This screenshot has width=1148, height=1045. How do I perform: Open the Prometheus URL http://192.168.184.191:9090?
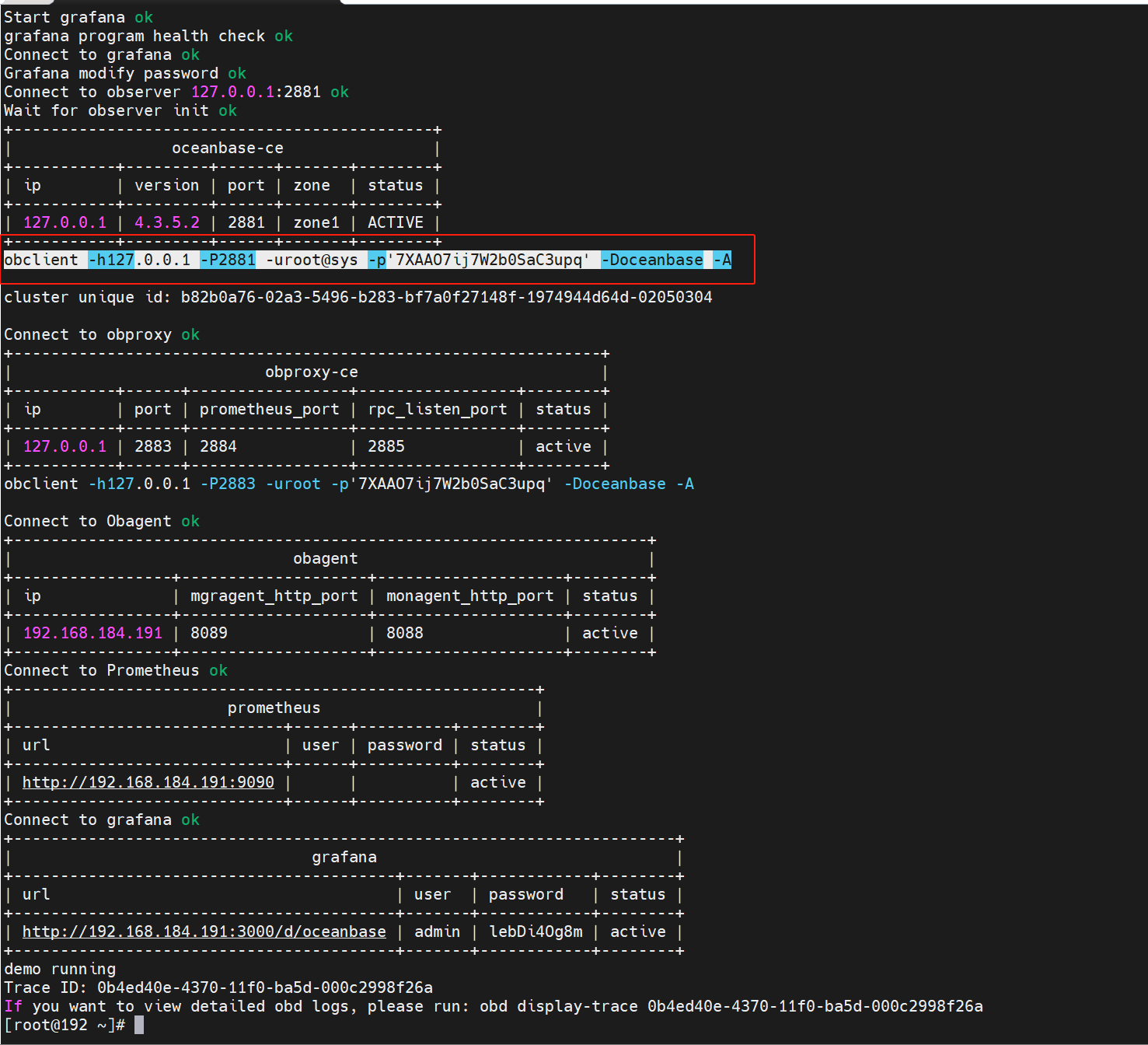pos(148,782)
